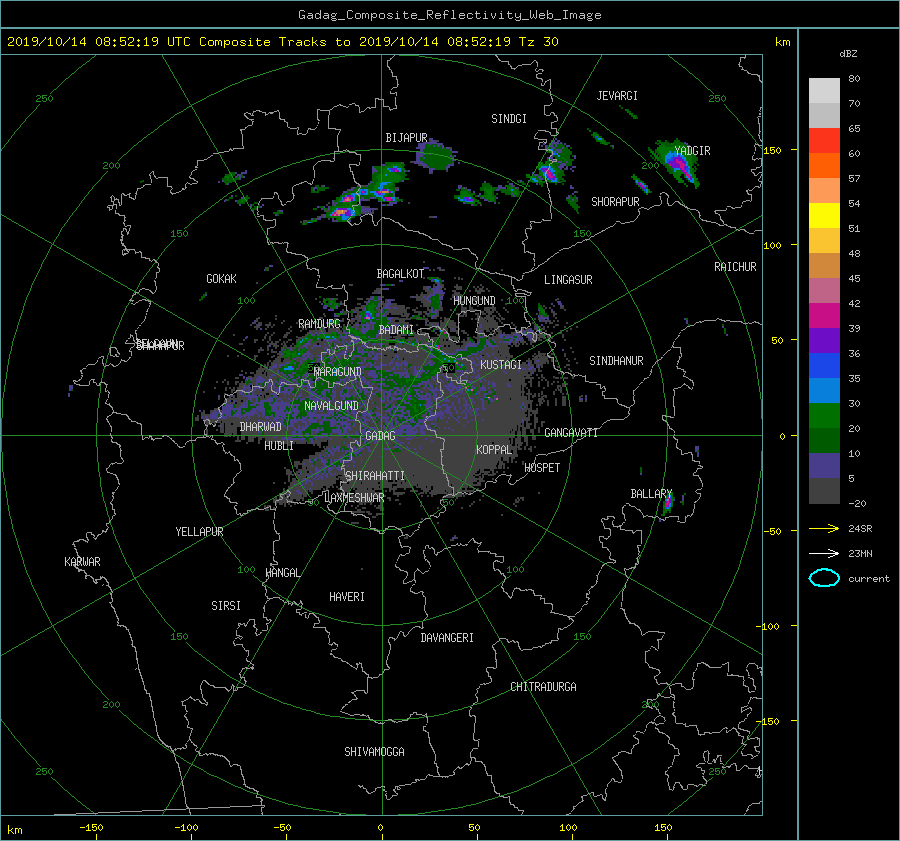
Task: Click the BADAMI label
Action: click(x=396, y=330)
